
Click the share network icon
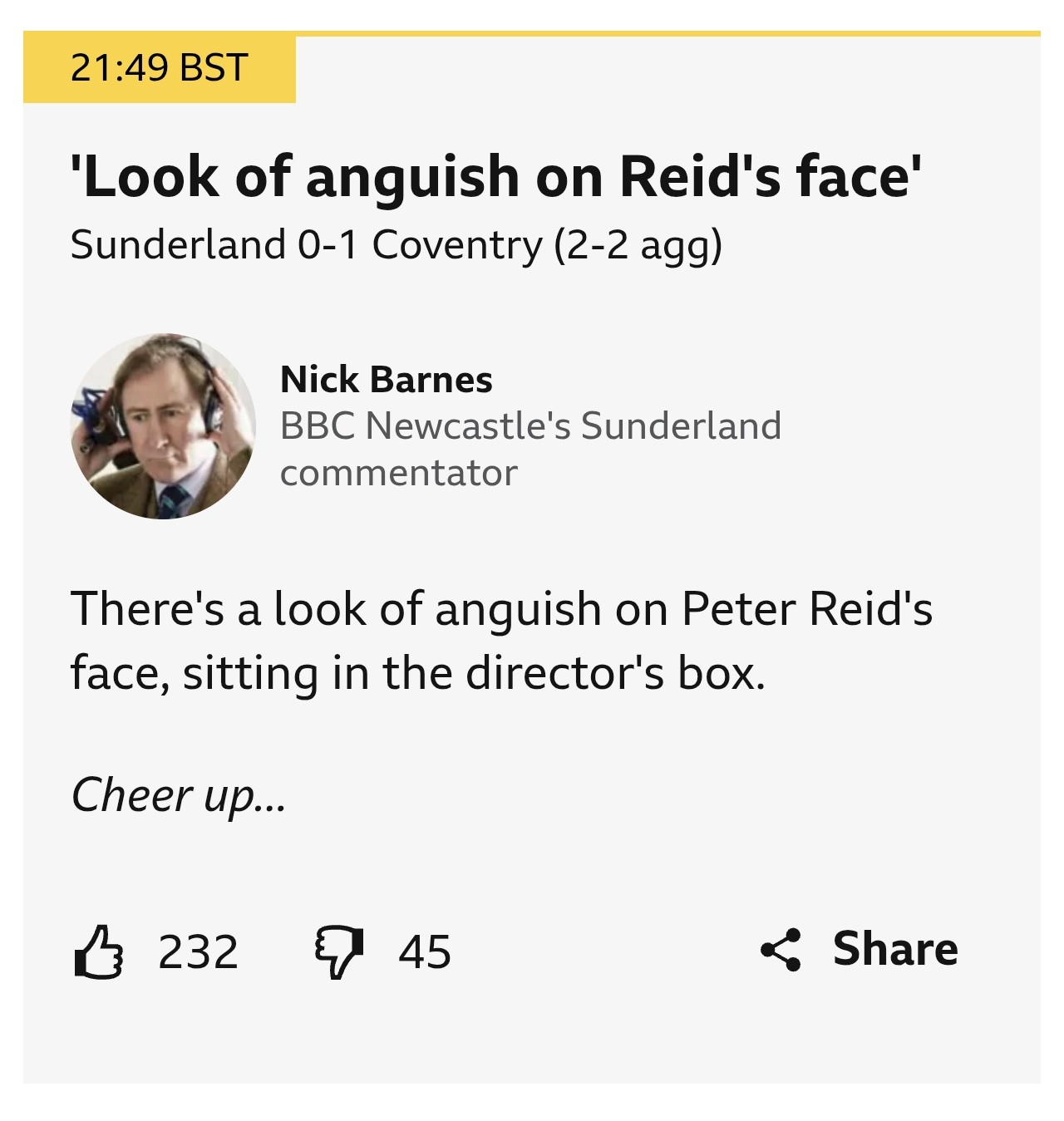(781, 949)
